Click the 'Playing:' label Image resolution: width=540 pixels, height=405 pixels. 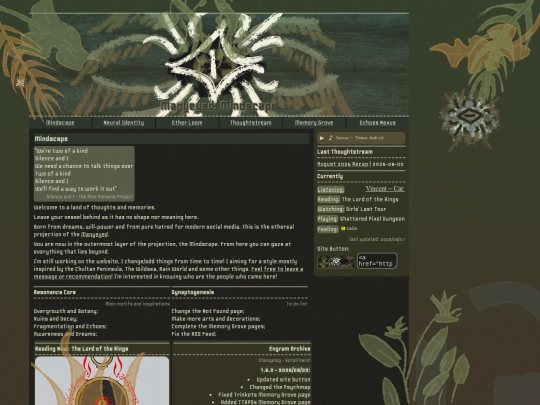click(328, 219)
